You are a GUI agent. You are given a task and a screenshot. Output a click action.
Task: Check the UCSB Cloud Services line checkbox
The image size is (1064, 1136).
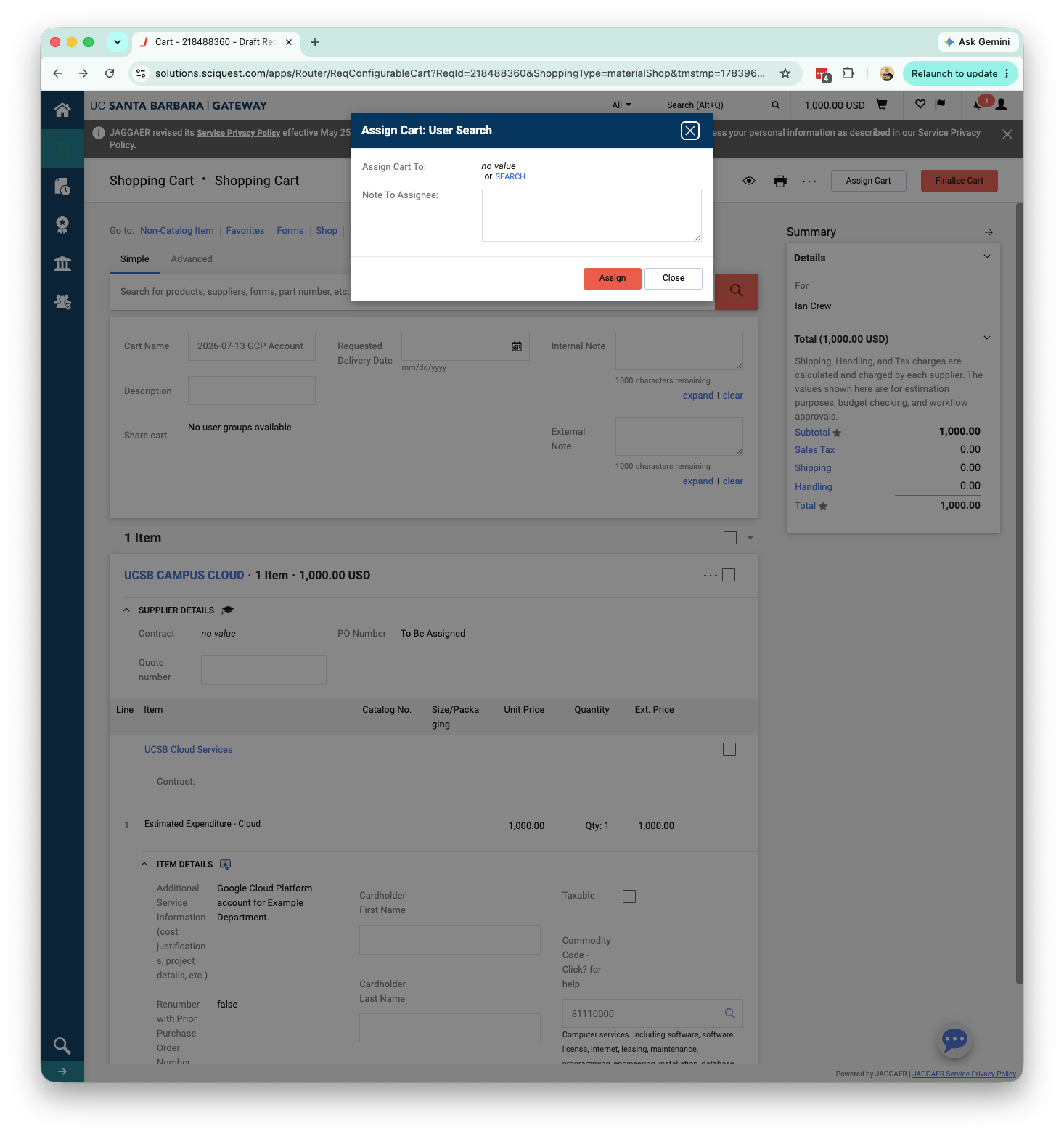pos(729,749)
